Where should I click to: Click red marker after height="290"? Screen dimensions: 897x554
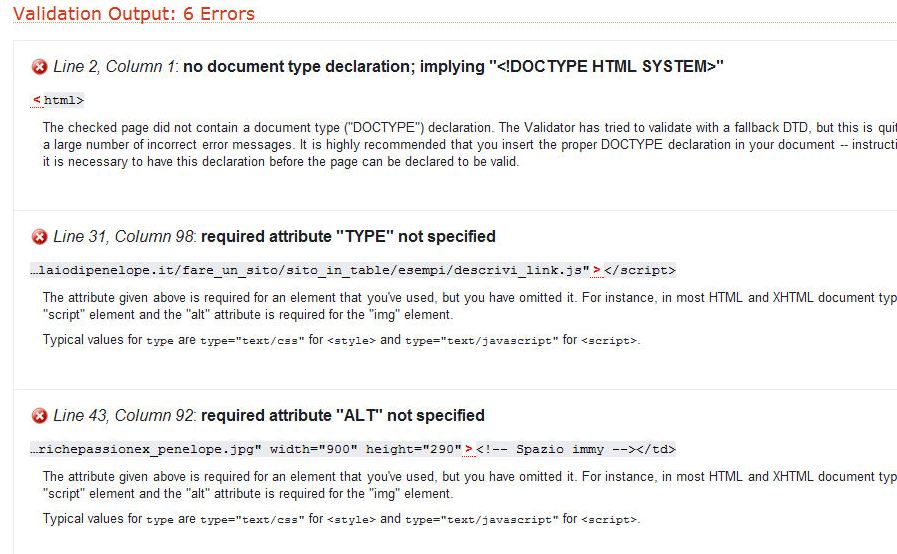[x=469, y=449]
